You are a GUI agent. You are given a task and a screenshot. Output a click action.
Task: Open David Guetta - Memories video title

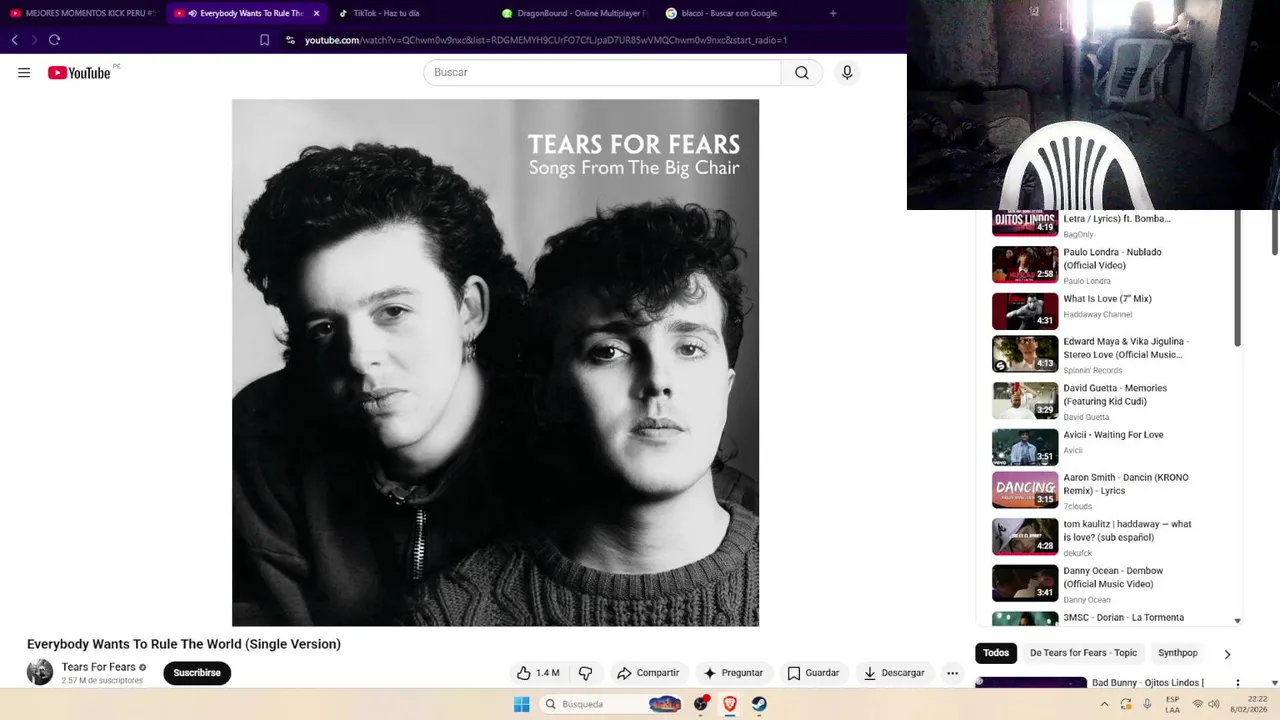pyautogui.click(x=1115, y=395)
